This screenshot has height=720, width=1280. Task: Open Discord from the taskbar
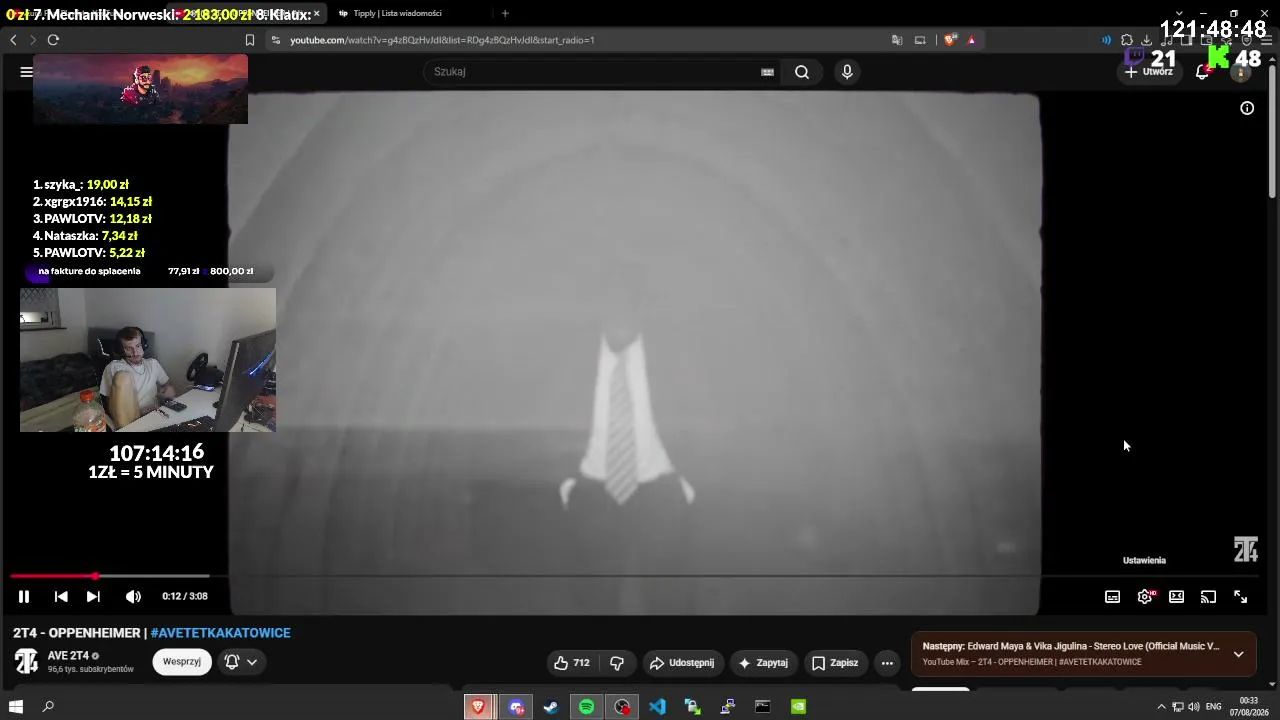click(x=516, y=707)
